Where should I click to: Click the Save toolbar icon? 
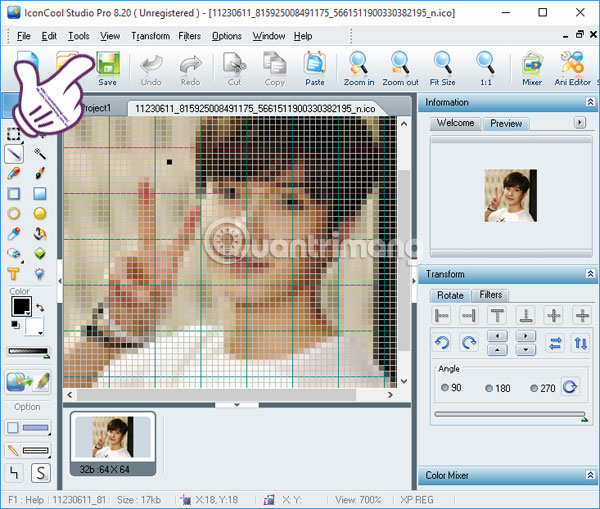point(108,68)
